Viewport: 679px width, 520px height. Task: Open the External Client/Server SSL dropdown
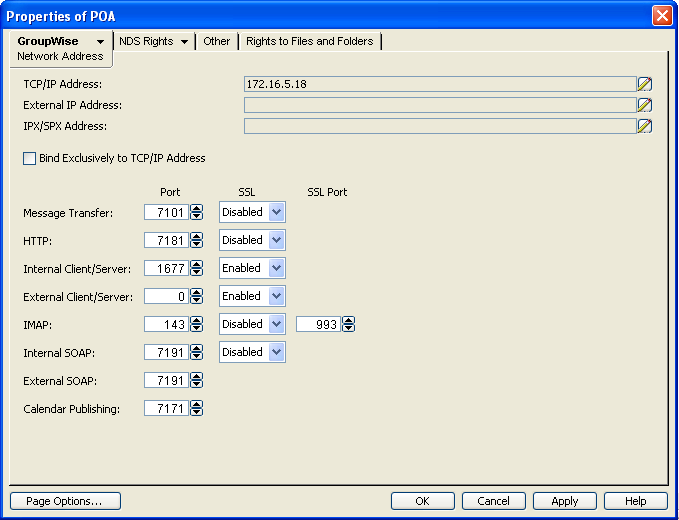click(x=276, y=296)
